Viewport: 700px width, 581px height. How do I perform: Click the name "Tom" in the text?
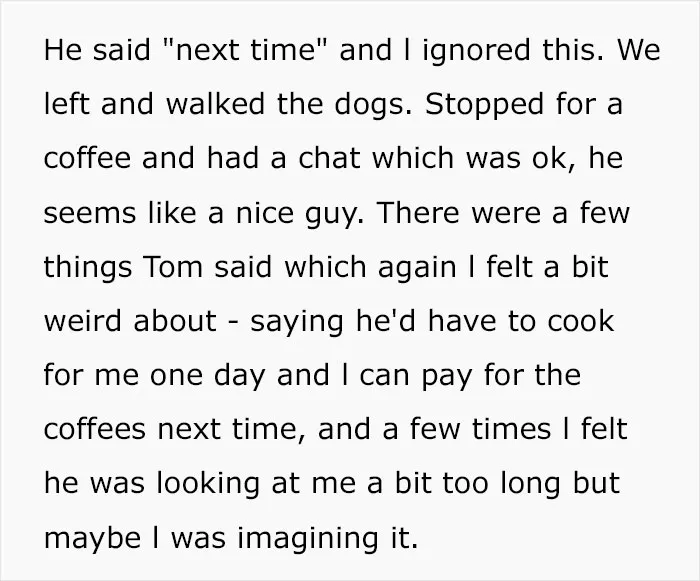click(172, 267)
